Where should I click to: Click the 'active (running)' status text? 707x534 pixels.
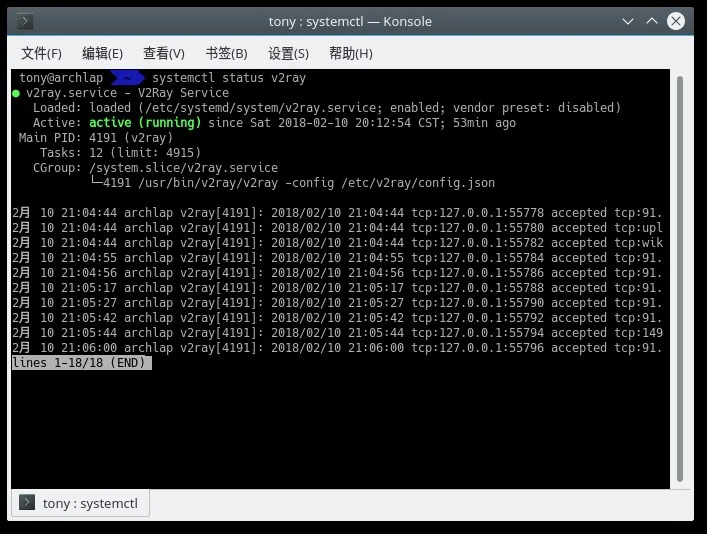point(145,123)
